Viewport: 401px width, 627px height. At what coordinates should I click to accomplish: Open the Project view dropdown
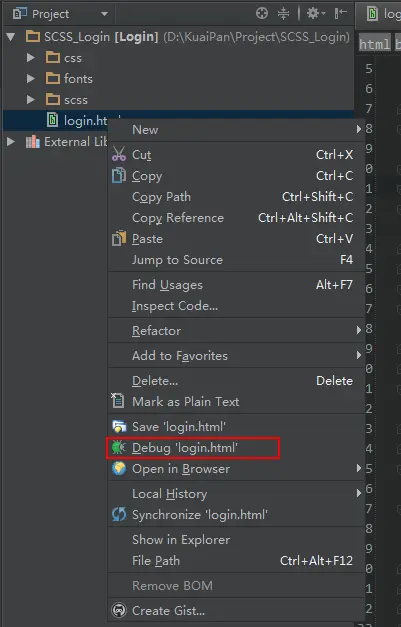pos(104,14)
